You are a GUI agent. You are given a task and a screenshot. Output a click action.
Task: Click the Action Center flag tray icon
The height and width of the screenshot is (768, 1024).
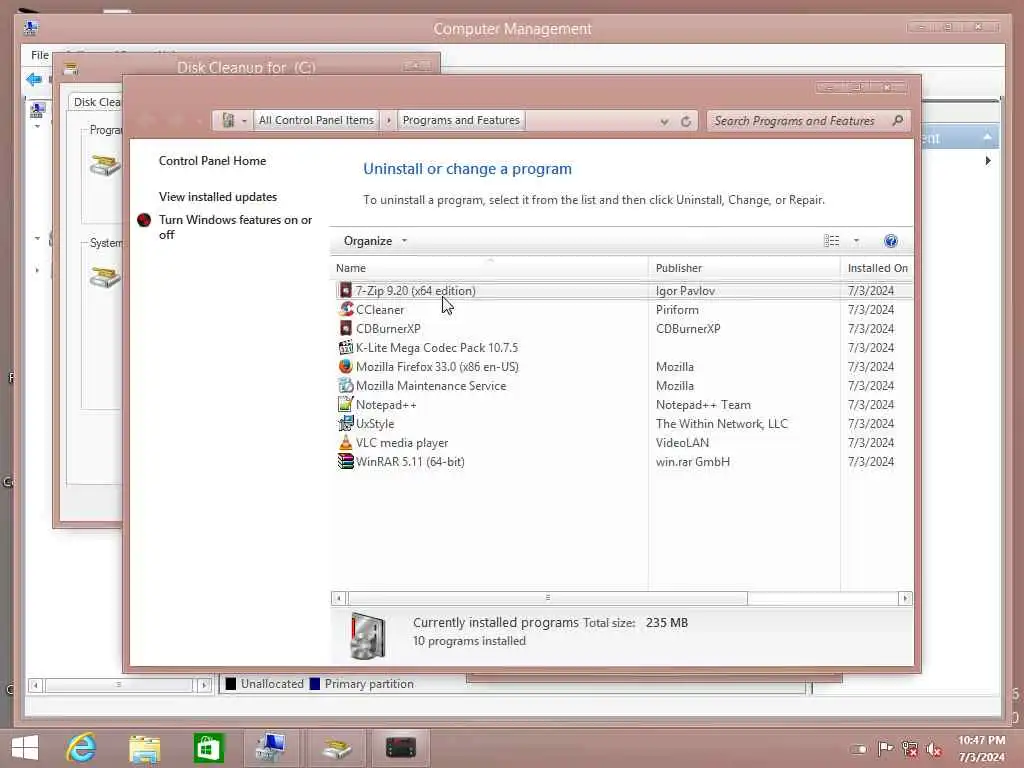click(x=885, y=749)
